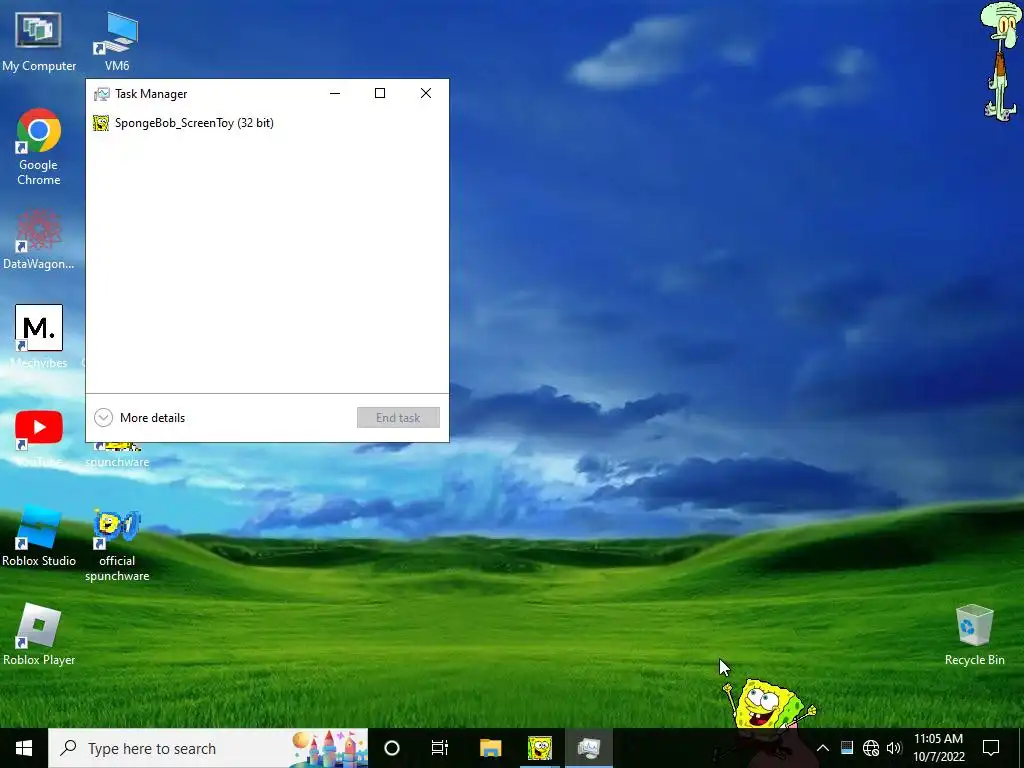This screenshot has width=1024, height=768.
Task: Open the My Computer desktop icon
Action: coord(39,42)
